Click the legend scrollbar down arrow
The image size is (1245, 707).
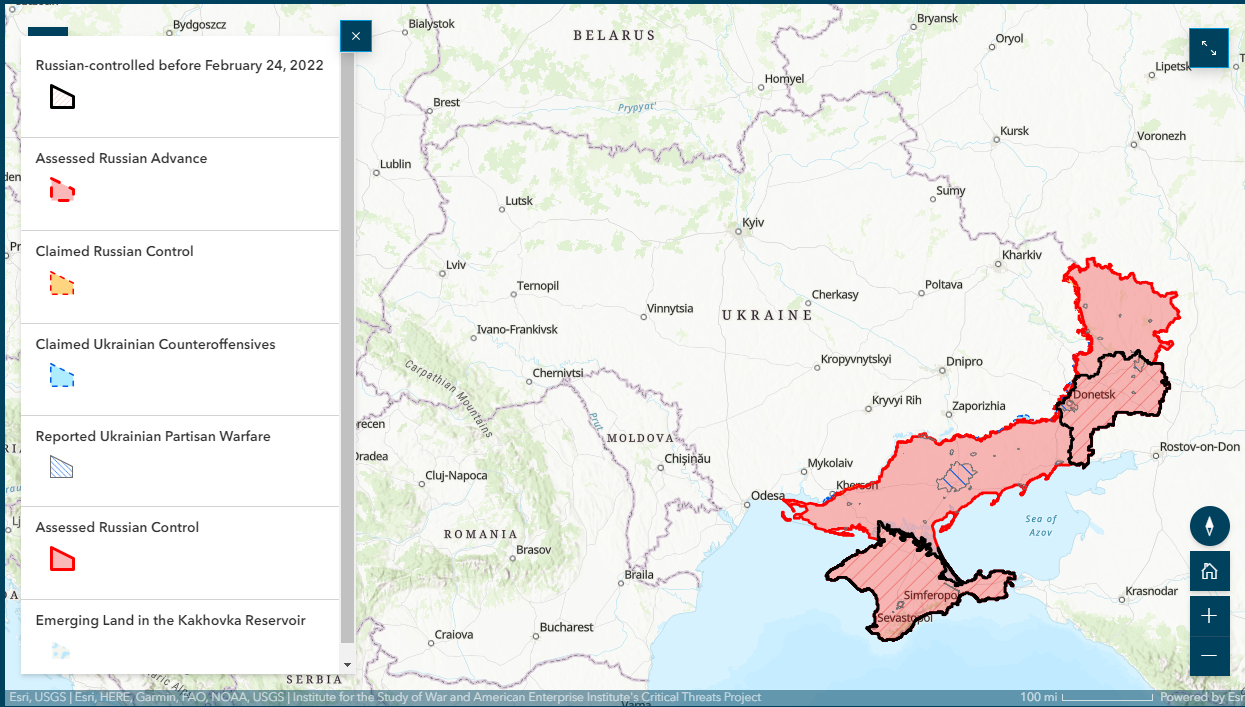click(347, 665)
